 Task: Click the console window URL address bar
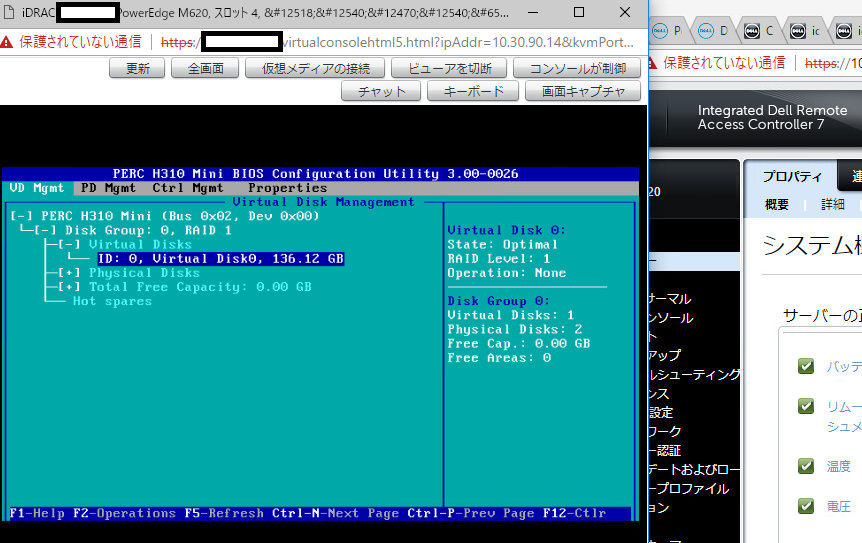(397, 42)
